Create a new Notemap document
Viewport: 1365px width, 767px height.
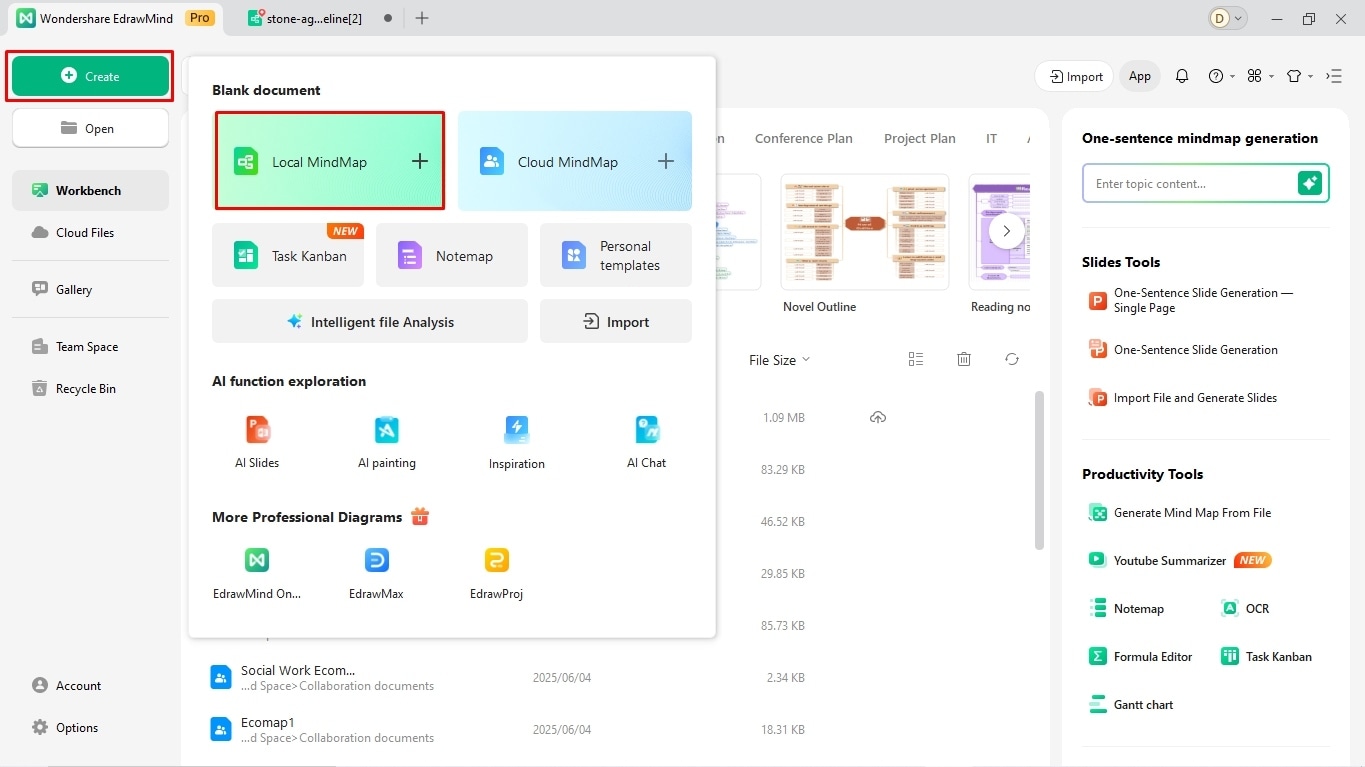[452, 255]
